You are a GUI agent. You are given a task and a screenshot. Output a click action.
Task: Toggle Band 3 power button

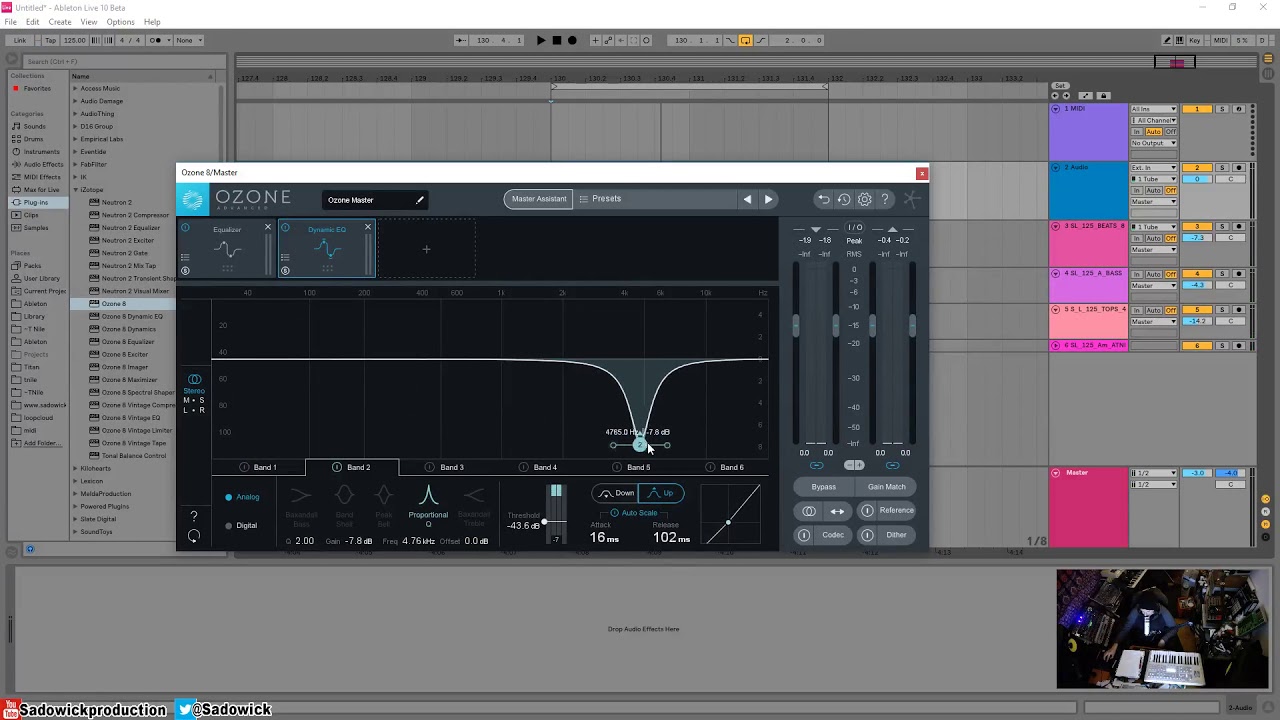[x=430, y=467]
